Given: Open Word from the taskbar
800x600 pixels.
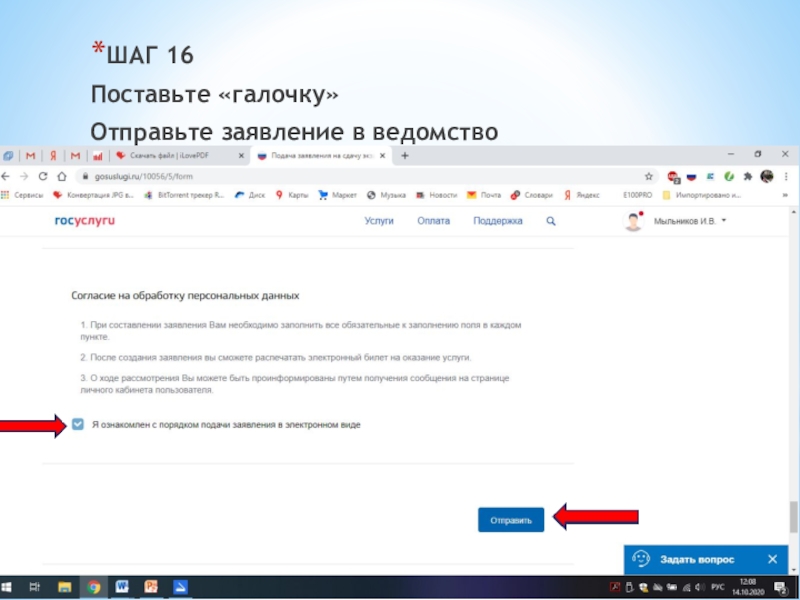Looking at the screenshot, I should coord(122,587).
